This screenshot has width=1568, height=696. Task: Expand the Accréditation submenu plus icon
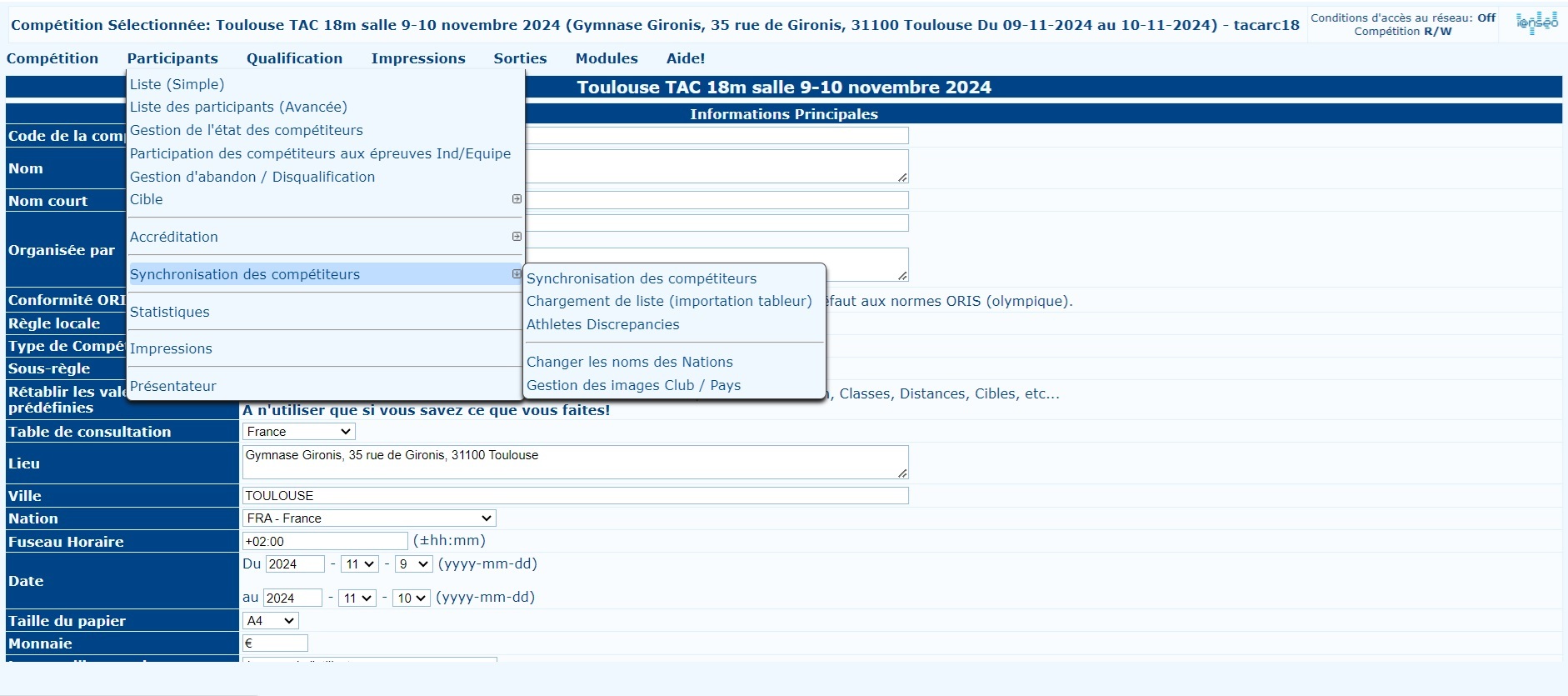(x=517, y=237)
